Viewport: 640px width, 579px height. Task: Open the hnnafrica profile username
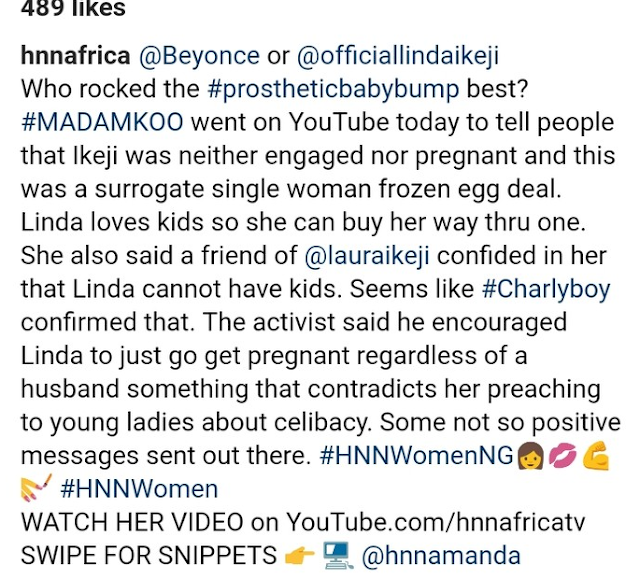(x=76, y=56)
